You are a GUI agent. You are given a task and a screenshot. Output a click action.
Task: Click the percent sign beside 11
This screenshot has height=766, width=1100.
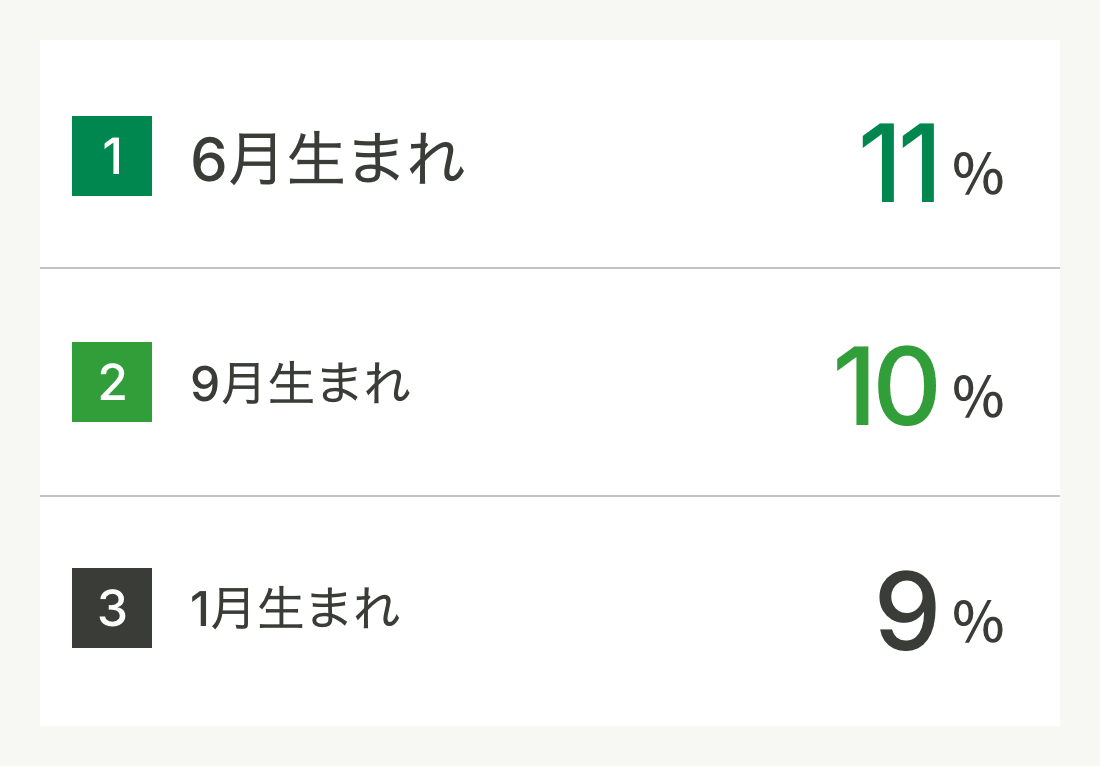978,174
